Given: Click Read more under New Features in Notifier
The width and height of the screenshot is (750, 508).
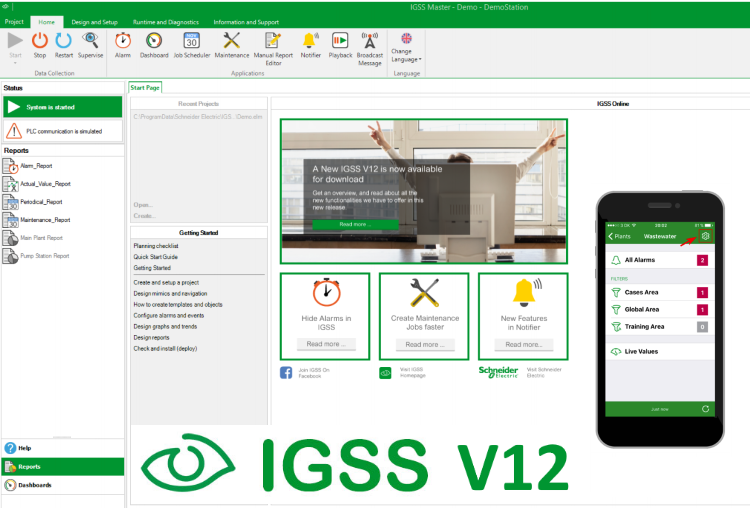Looking at the screenshot, I should pos(524,344).
